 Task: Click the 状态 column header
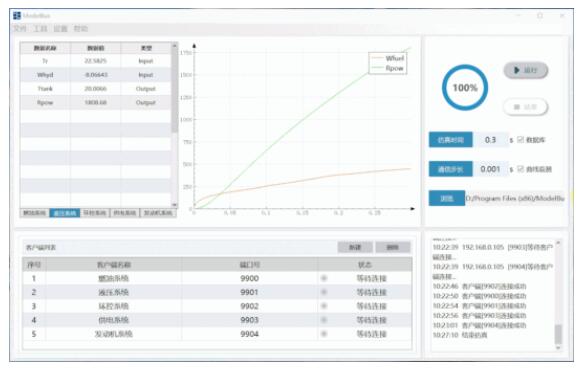click(364, 264)
